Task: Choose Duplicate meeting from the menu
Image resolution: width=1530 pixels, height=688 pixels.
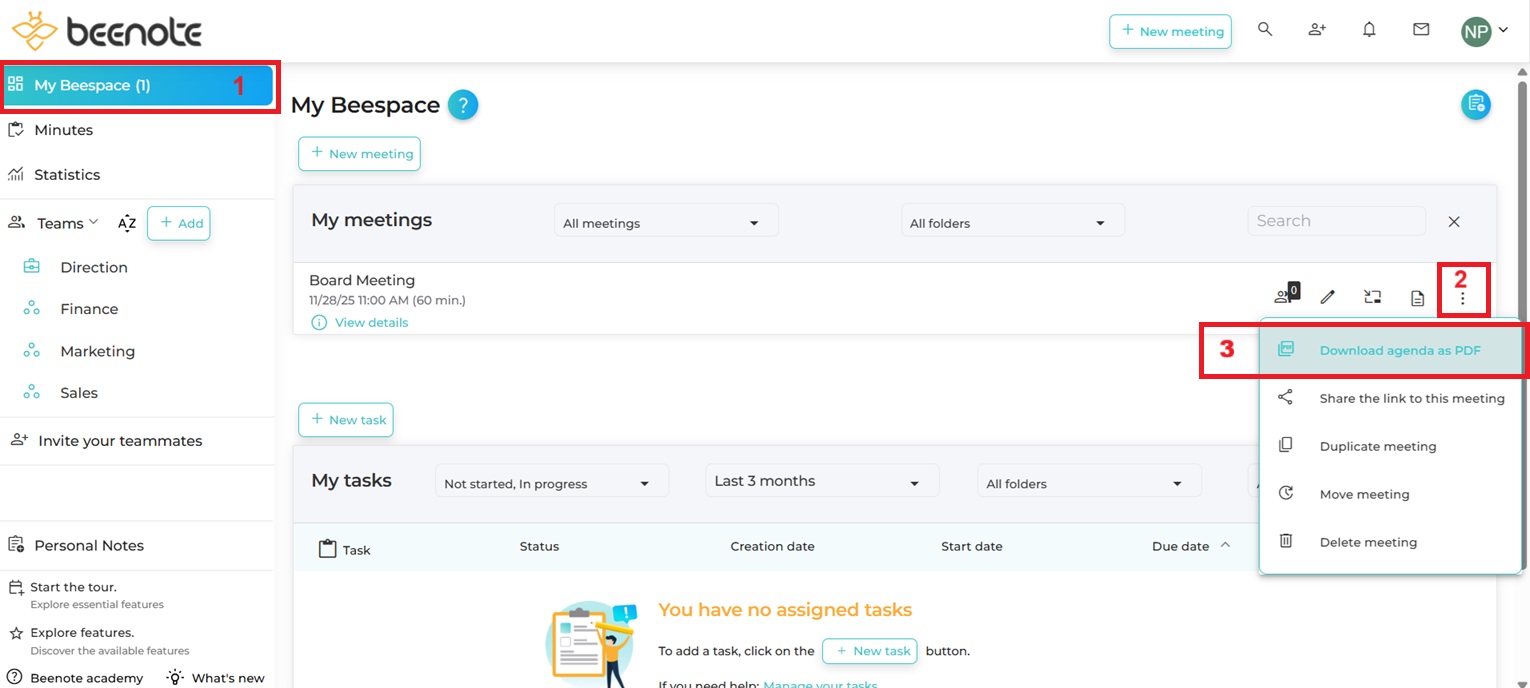Action: coord(1377,446)
